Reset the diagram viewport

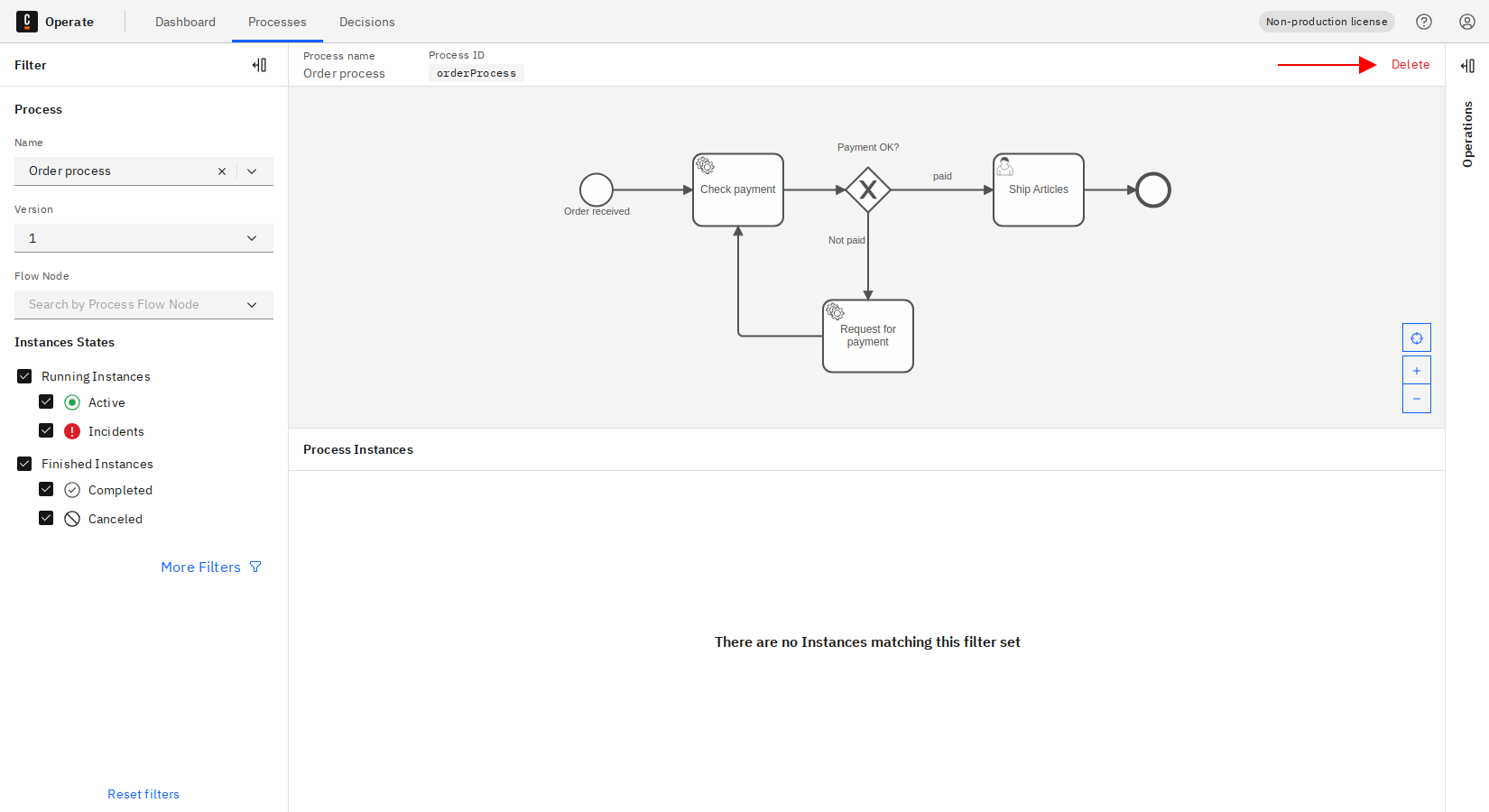[x=1417, y=338]
